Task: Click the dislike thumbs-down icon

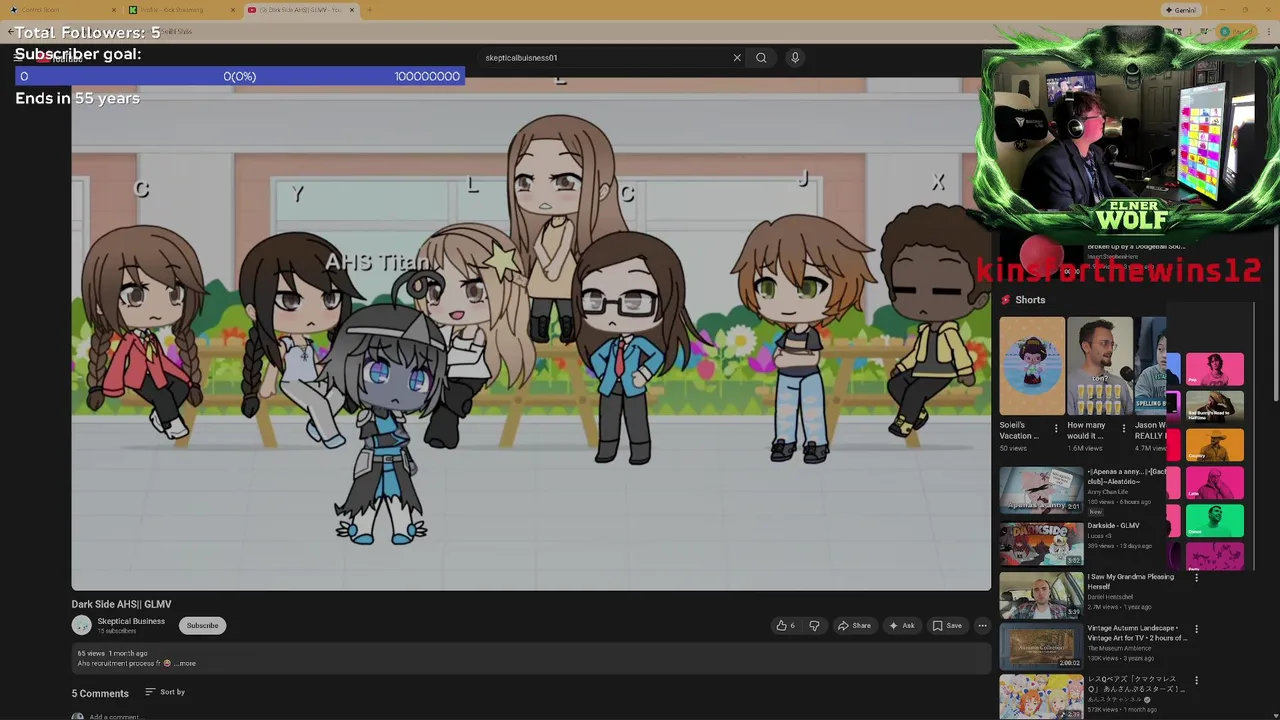Action: pyautogui.click(x=814, y=626)
